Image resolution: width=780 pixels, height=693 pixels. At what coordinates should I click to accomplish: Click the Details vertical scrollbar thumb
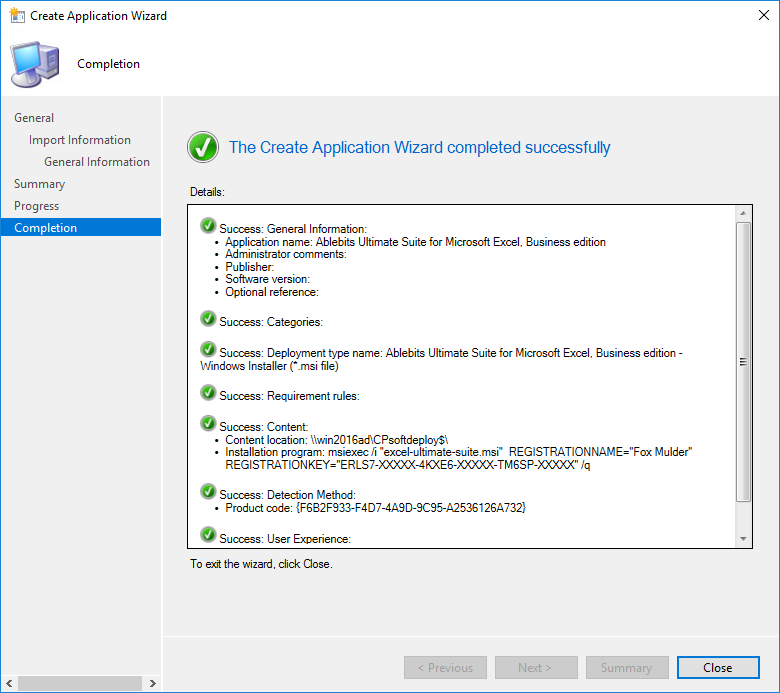click(743, 362)
